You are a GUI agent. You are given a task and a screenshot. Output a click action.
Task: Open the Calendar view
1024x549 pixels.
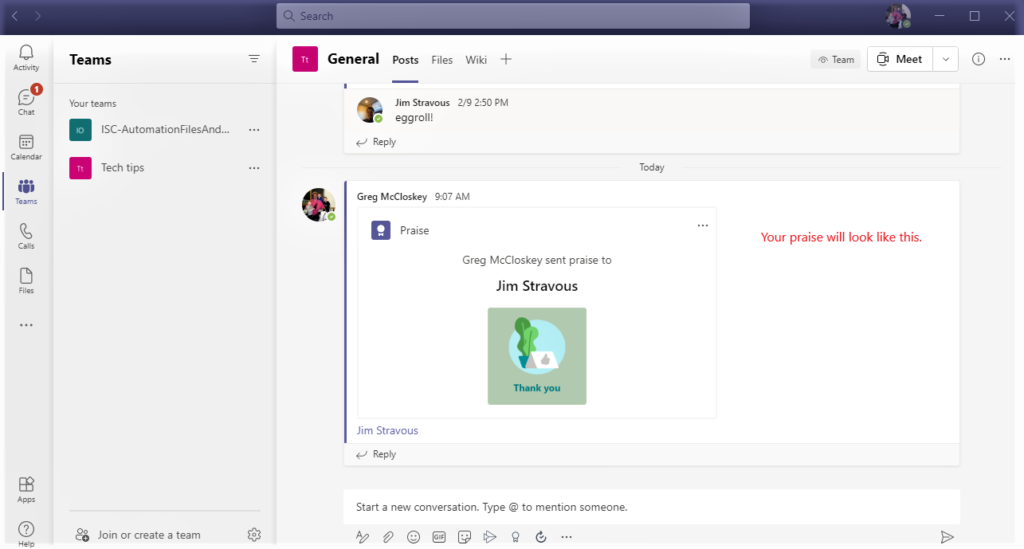(x=26, y=147)
